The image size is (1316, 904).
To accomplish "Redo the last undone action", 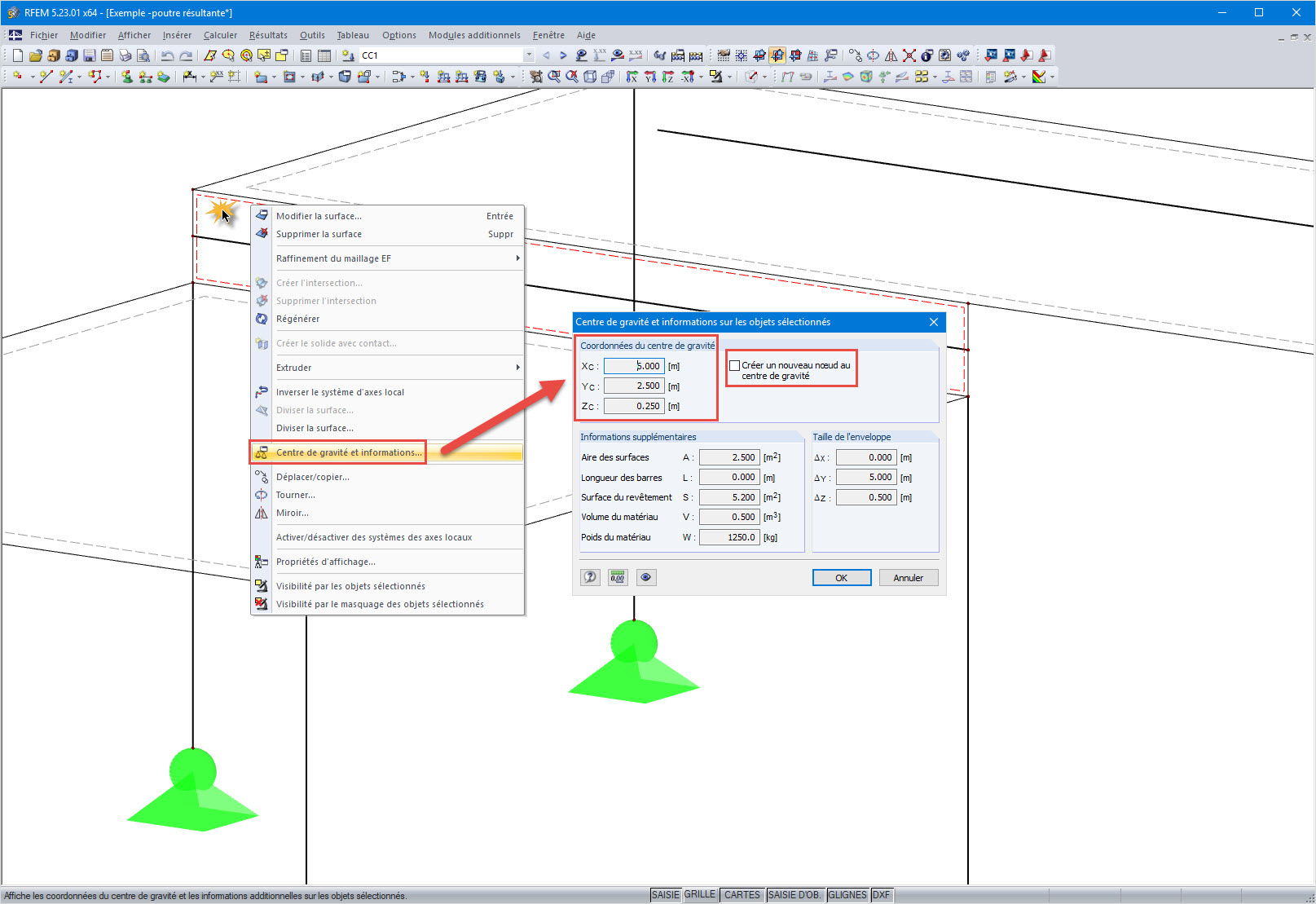I will click(x=186, y=55).
